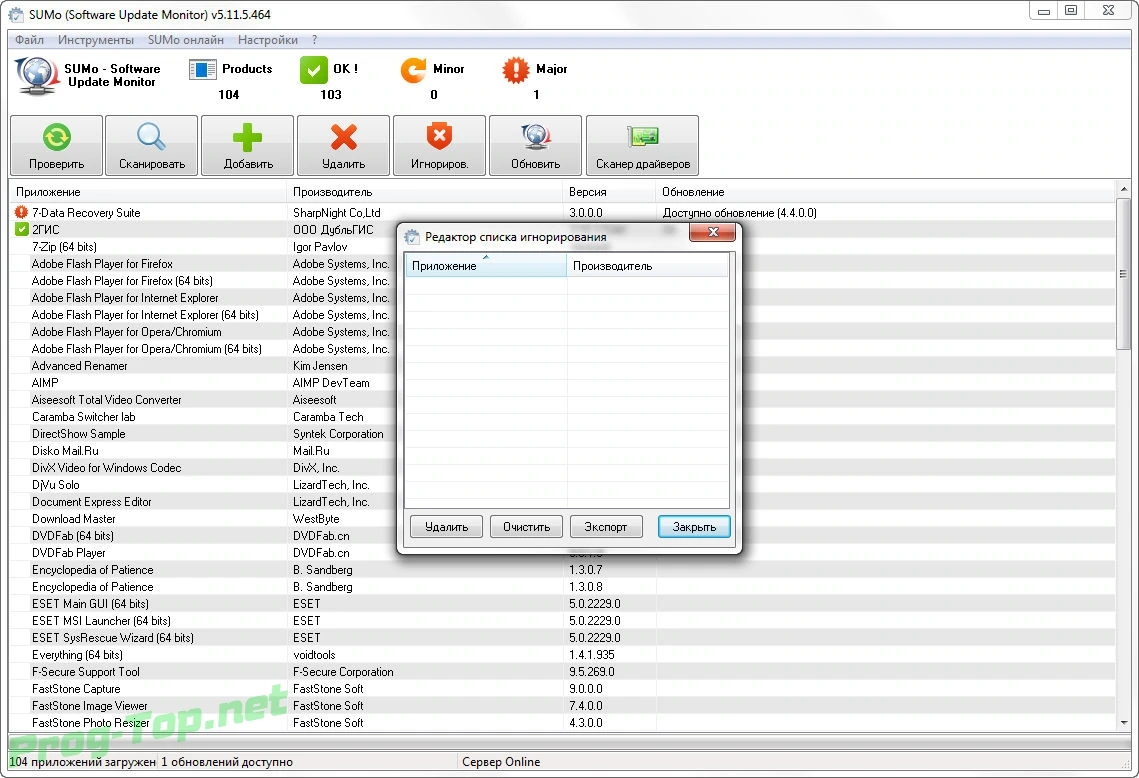Image resolution: width=1139 pixels, height=778 pixels.
Task: Click the scrollbar down arrow of the main list
Action: click(x=1124, y=723)
